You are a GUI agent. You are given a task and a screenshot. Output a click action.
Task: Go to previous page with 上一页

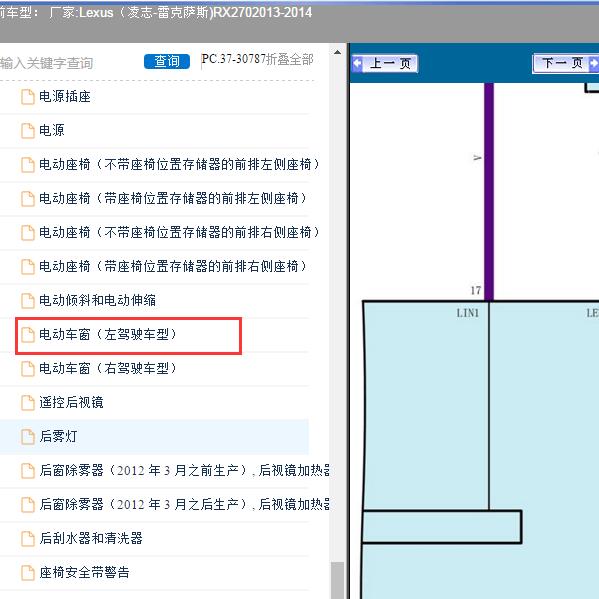(385, 63)
